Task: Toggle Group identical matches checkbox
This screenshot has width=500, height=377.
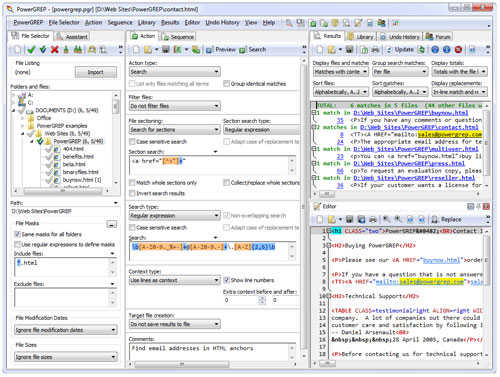Action: [227, 84]
